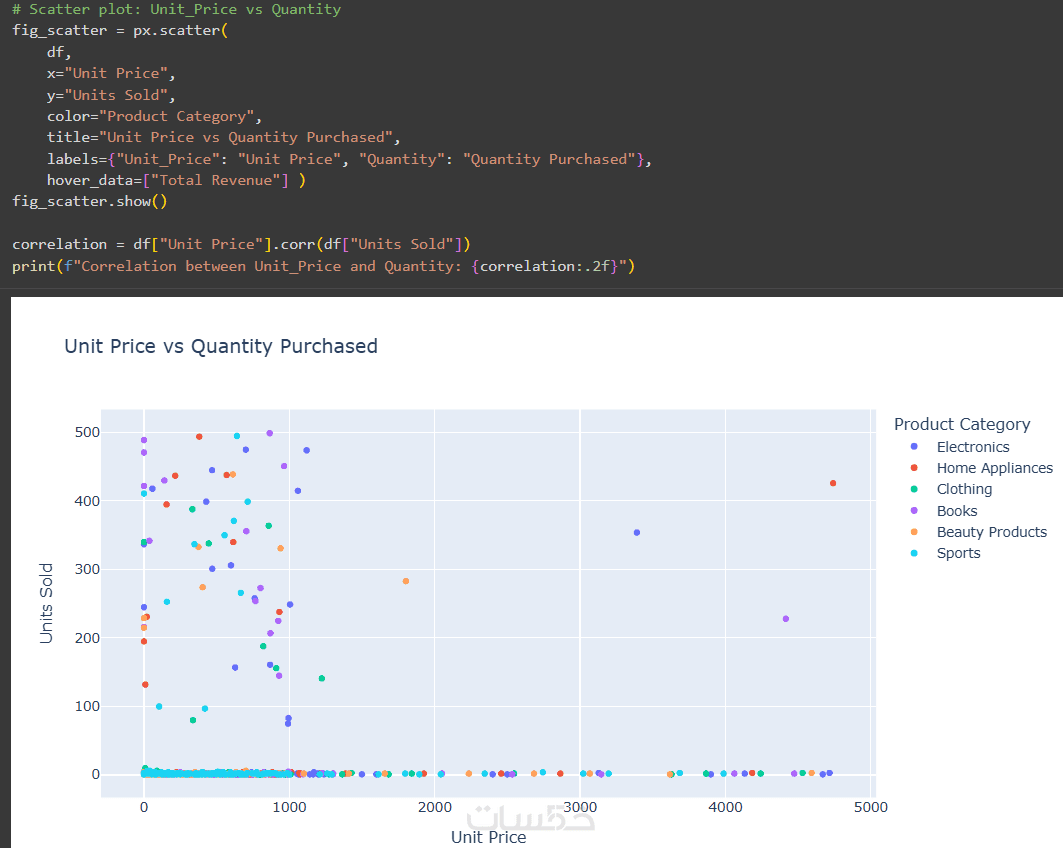Click the purple Books legend marker dot
1063x848 pixels.
point(913,511)
